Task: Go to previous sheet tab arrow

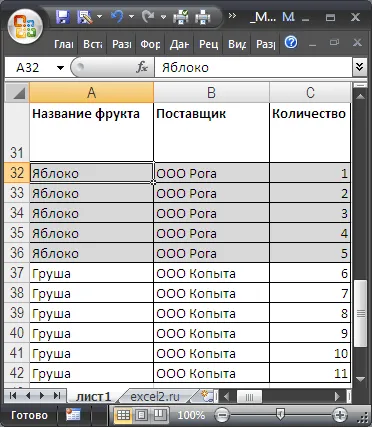Action: 28,396
